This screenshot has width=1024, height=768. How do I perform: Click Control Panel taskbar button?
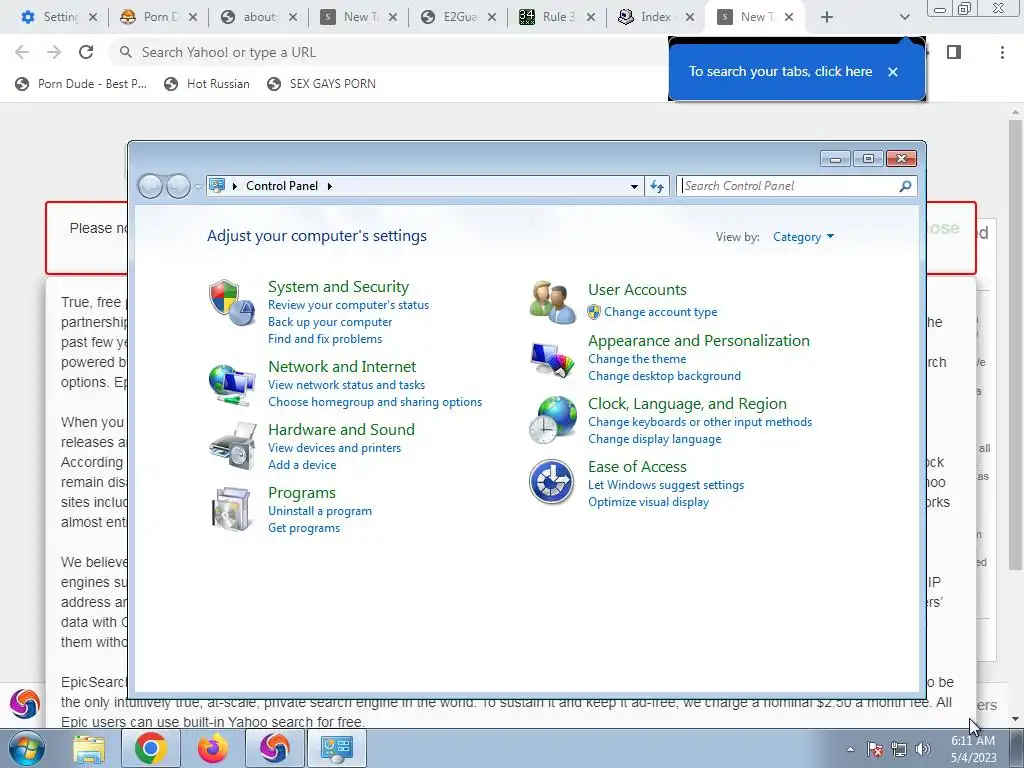[336, 748]
